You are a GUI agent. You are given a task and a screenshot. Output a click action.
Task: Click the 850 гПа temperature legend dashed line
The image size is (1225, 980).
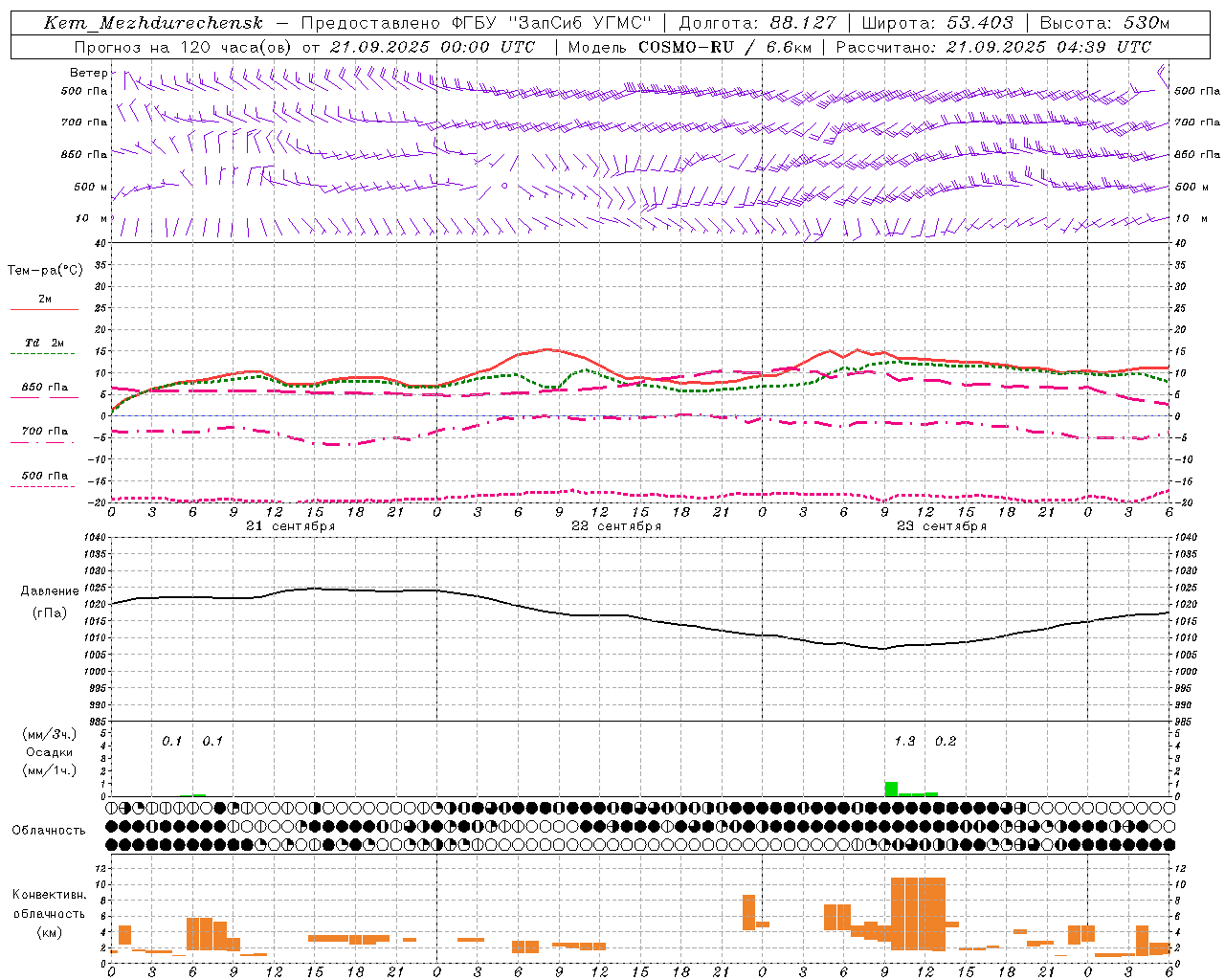(x=44, y=397)
